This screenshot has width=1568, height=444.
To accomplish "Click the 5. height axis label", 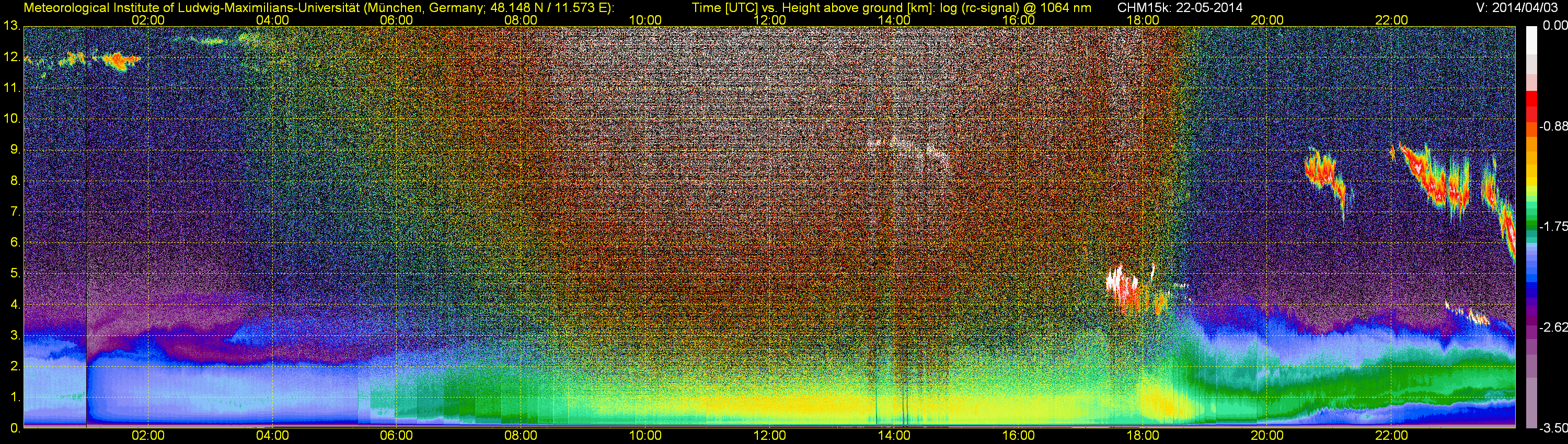I will (x=15, y=274).
